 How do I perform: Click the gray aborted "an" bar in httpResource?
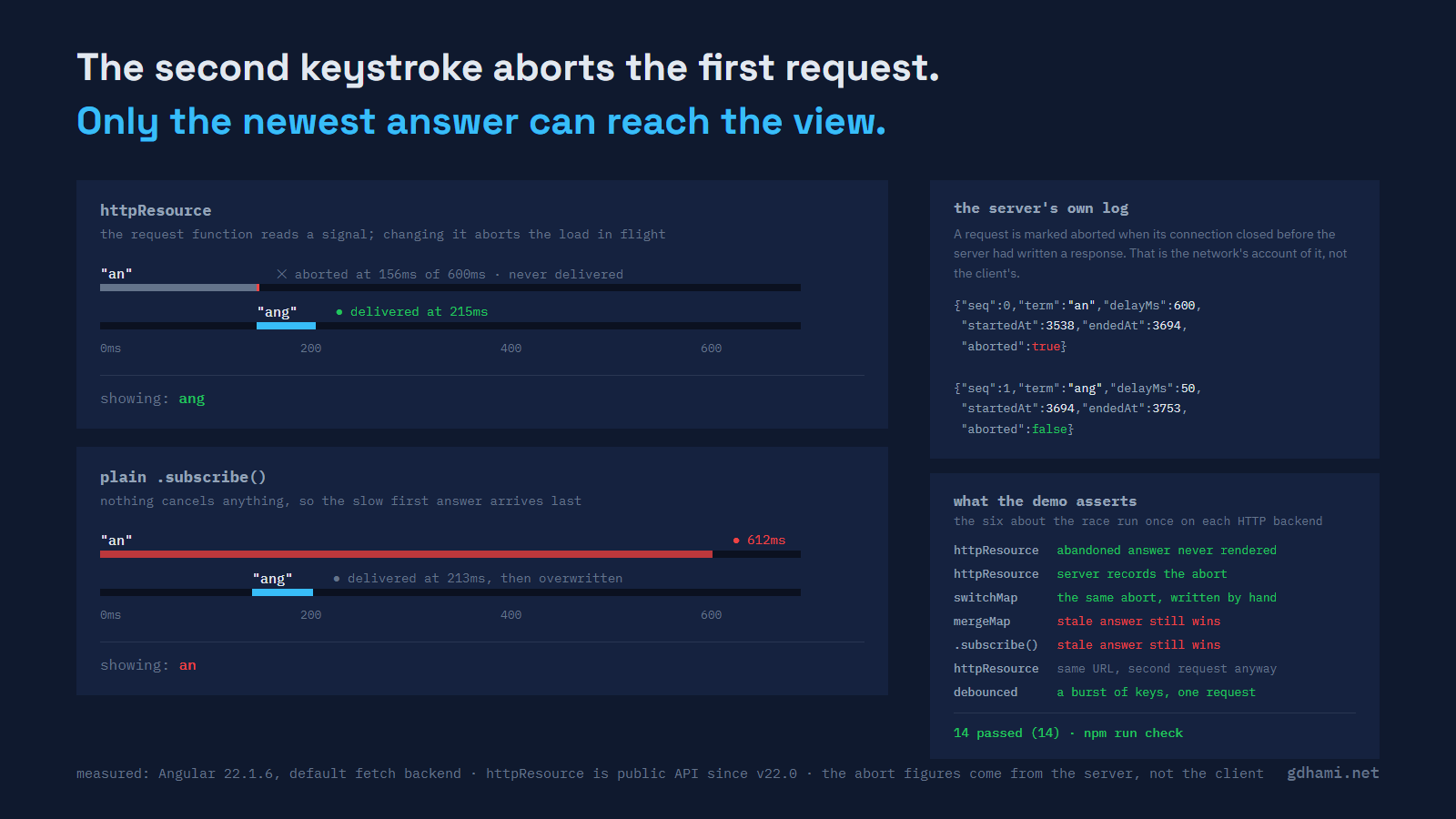pos(179,288)
